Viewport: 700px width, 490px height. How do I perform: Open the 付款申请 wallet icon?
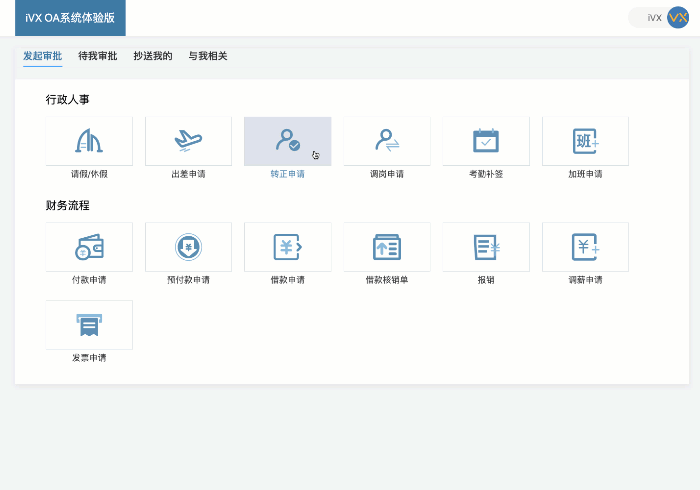(89, 247)
